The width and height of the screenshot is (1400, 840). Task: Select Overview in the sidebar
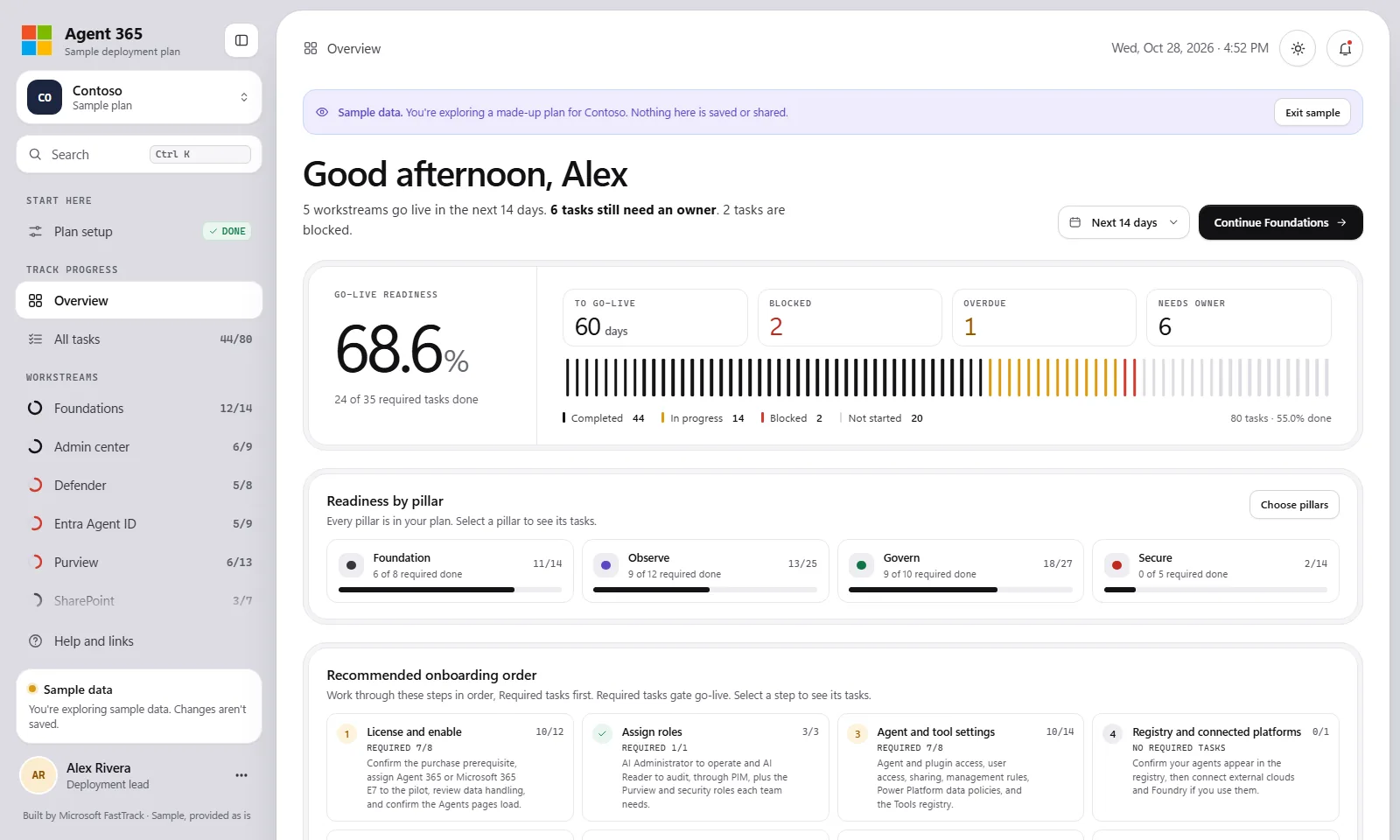pos(139,300)
